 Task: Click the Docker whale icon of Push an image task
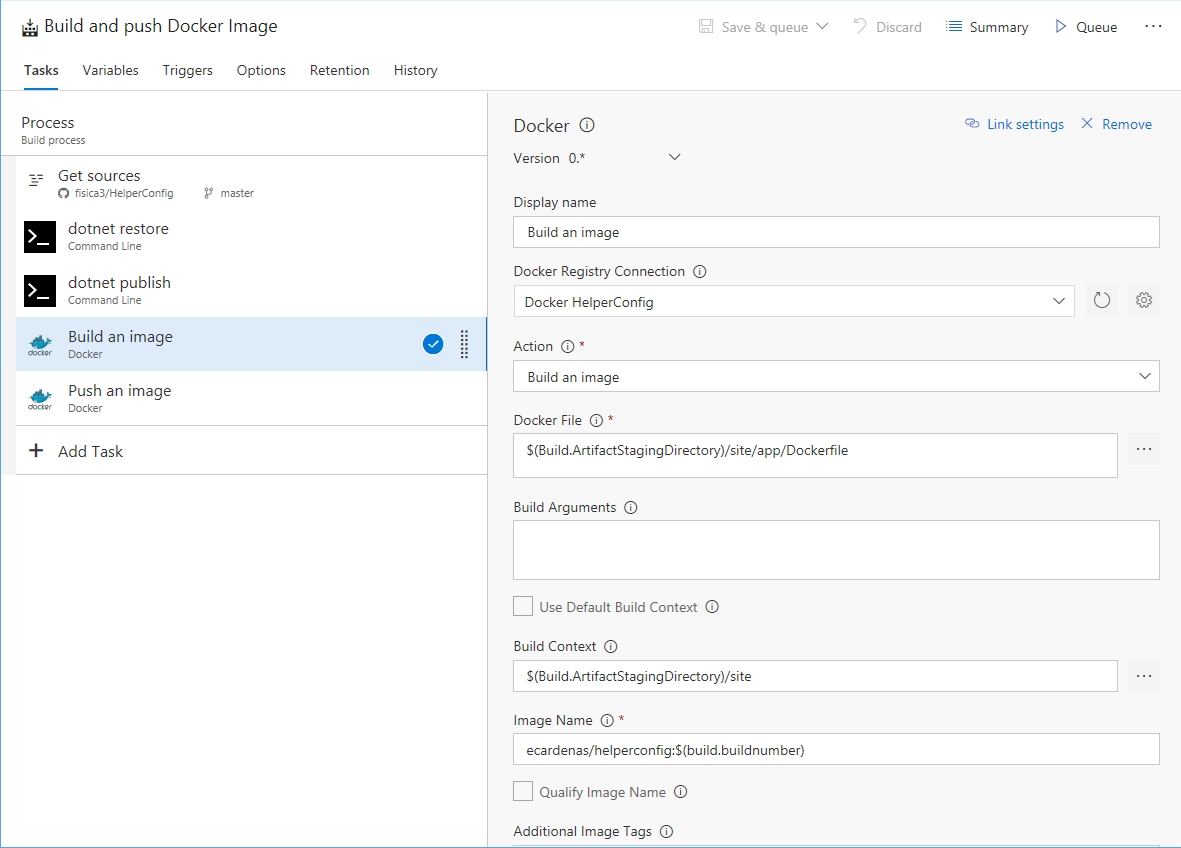40,399
